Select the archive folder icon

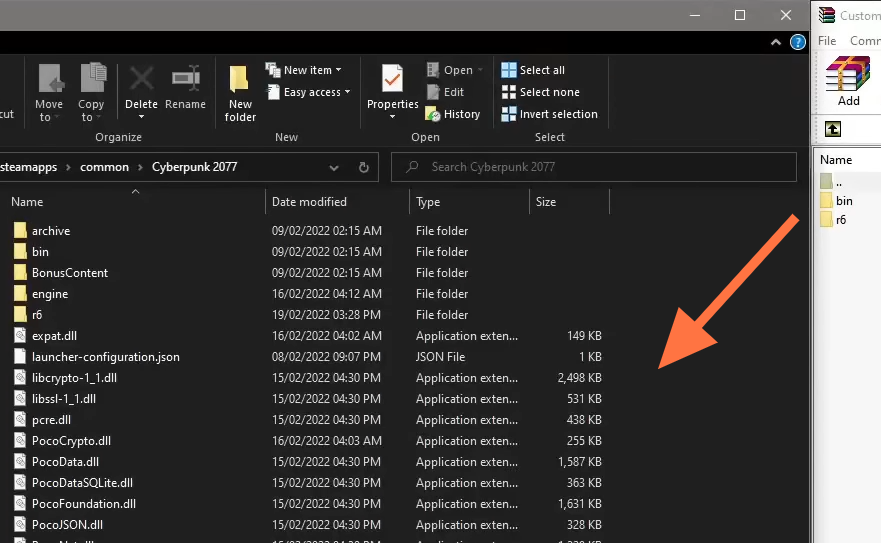[20, 230]
